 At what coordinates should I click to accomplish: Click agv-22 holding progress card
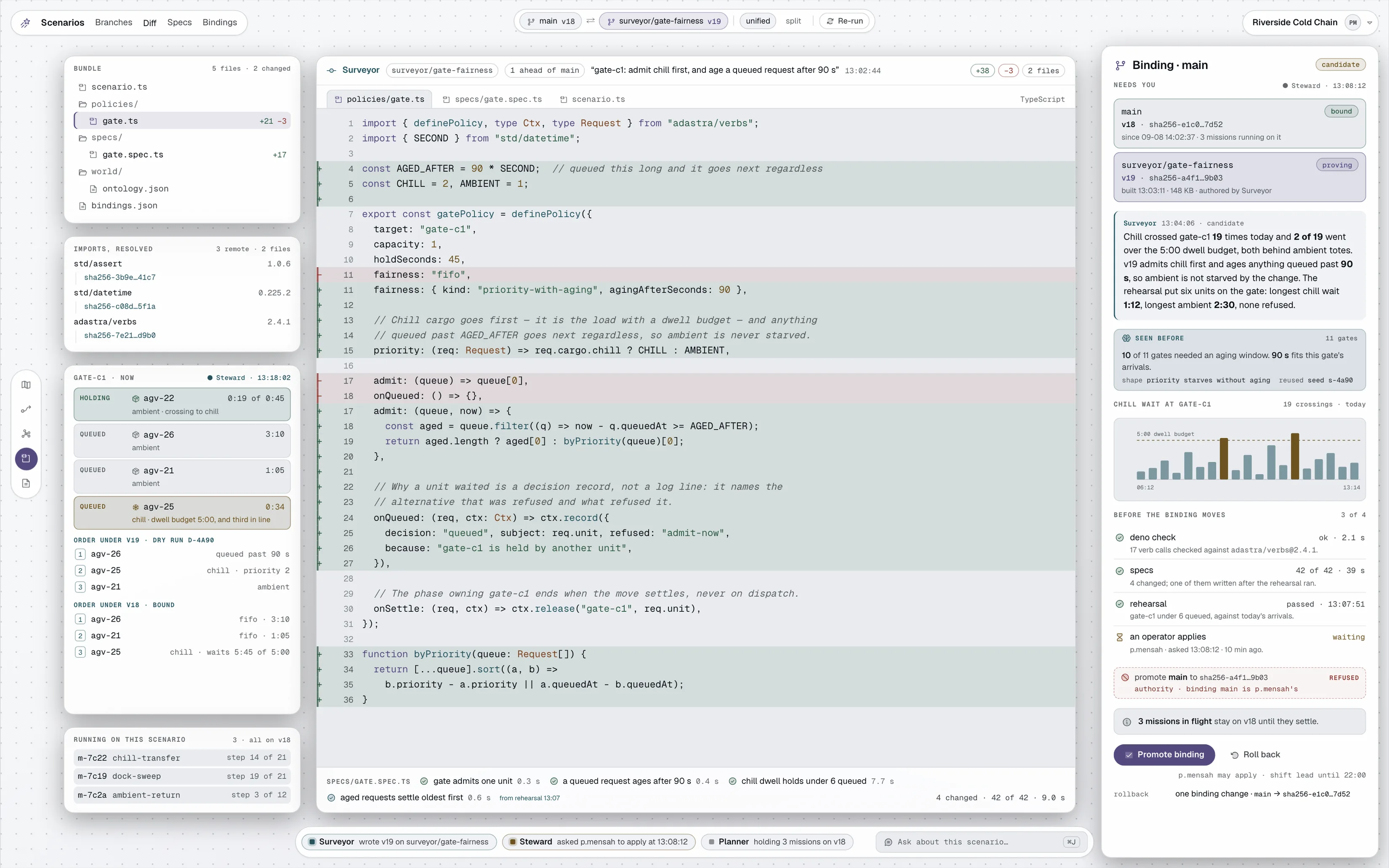tap(182, 404)
